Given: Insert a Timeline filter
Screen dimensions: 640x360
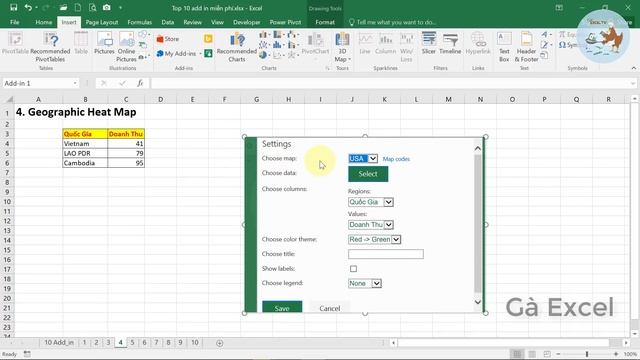Looking at the screenshot, I should click(x=450, y=44).
